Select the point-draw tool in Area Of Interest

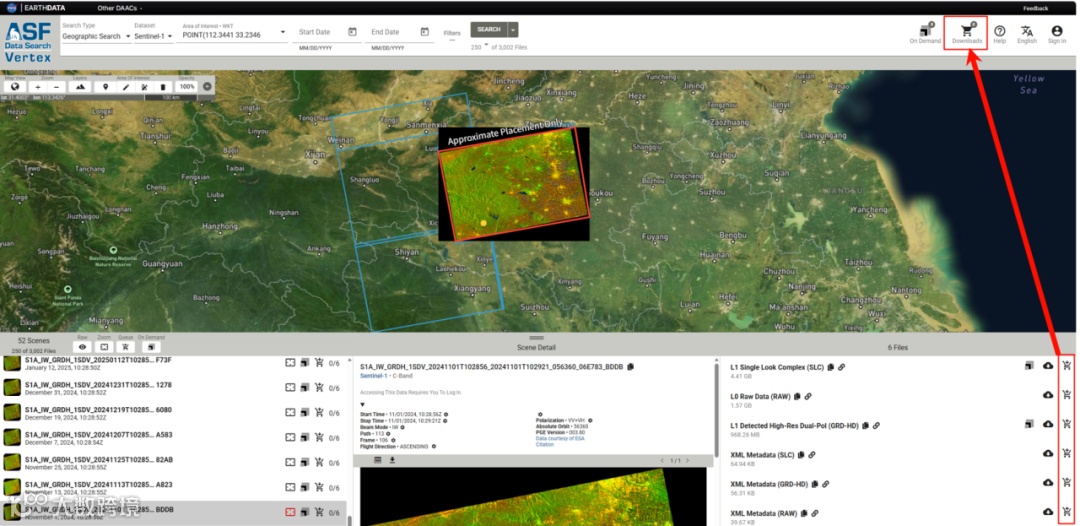[x=106, y=87]
